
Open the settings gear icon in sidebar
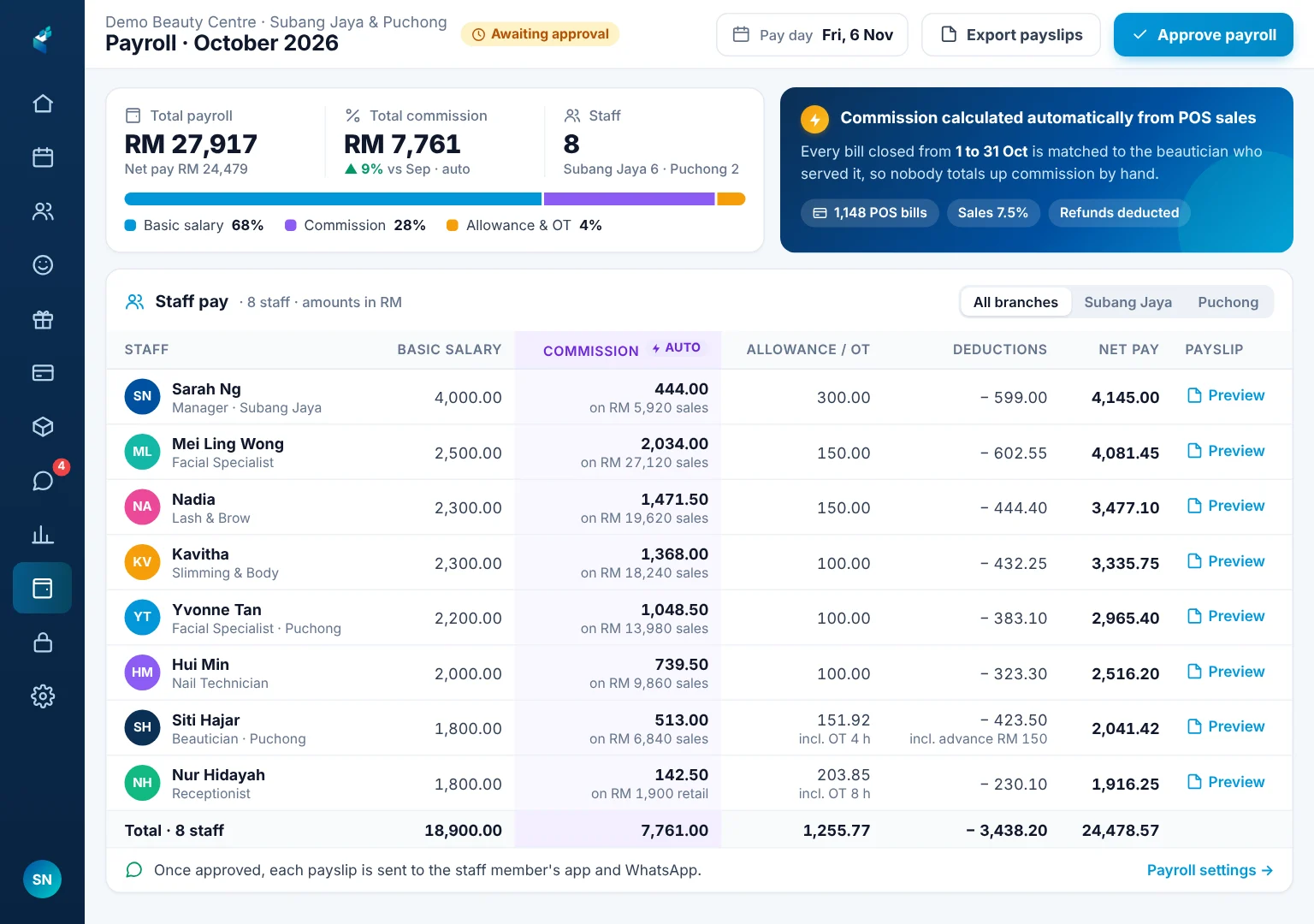43,696
